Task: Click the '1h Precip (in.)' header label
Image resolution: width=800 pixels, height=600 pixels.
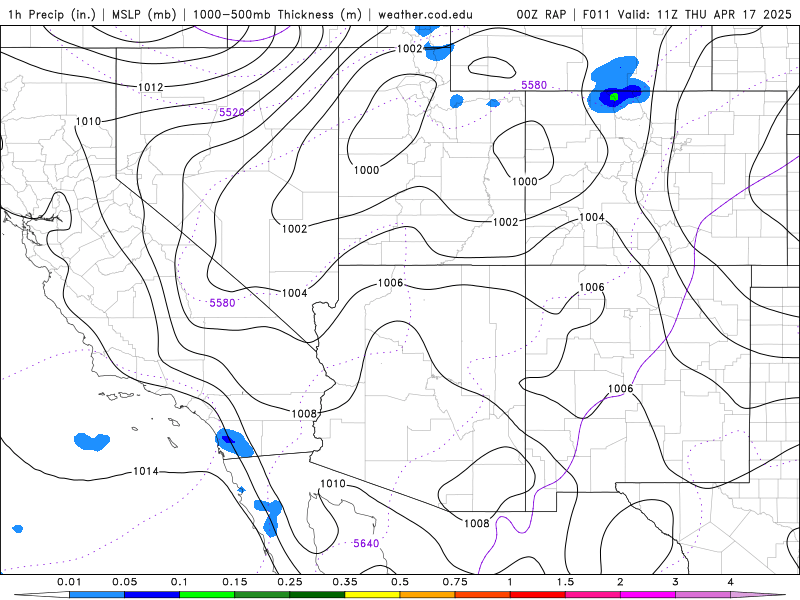Action: pyautogui.click(x=52, y=14)
